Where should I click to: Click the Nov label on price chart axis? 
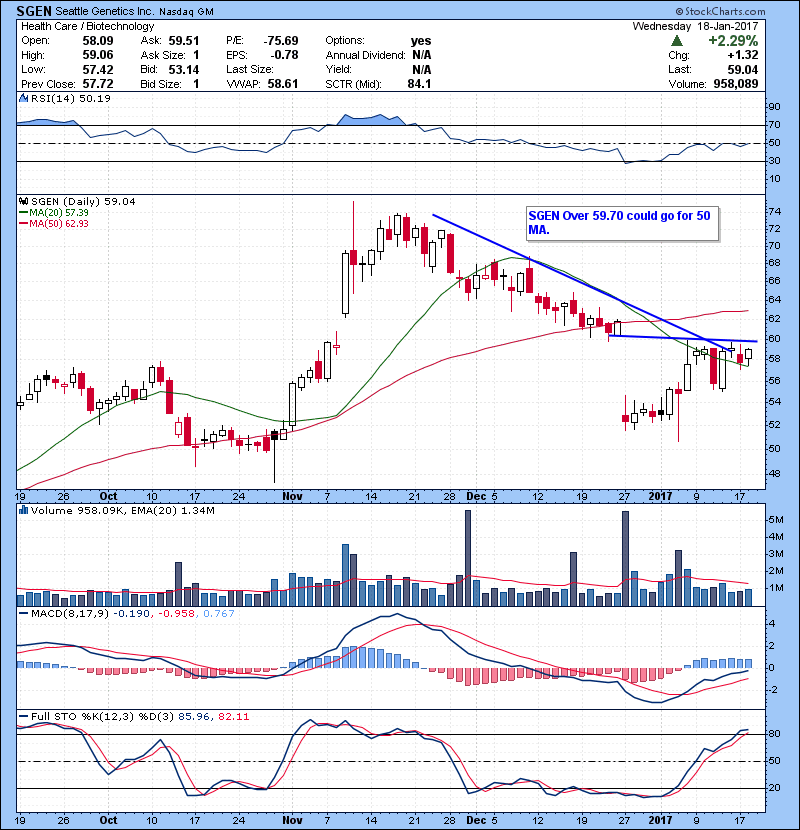[x=292, y=497]
